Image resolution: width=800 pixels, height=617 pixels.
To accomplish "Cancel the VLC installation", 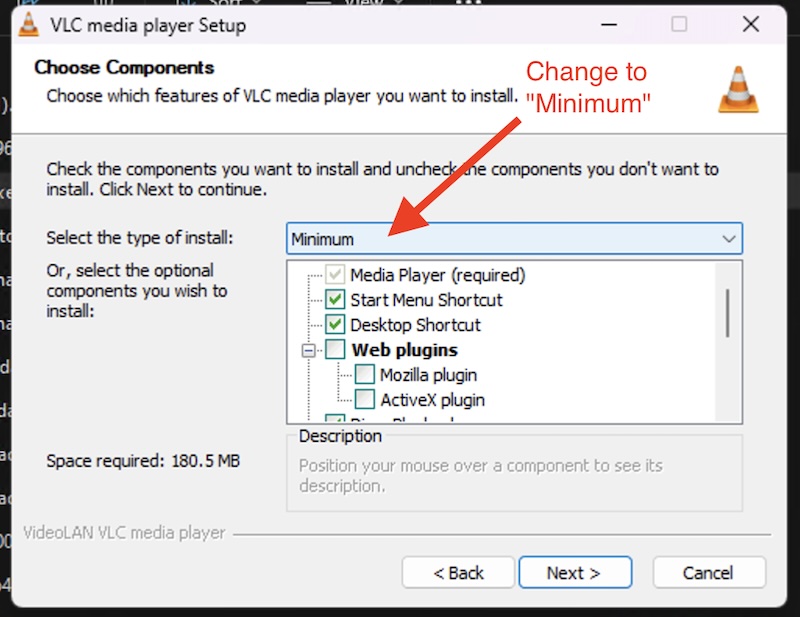I will click(708, 573).
